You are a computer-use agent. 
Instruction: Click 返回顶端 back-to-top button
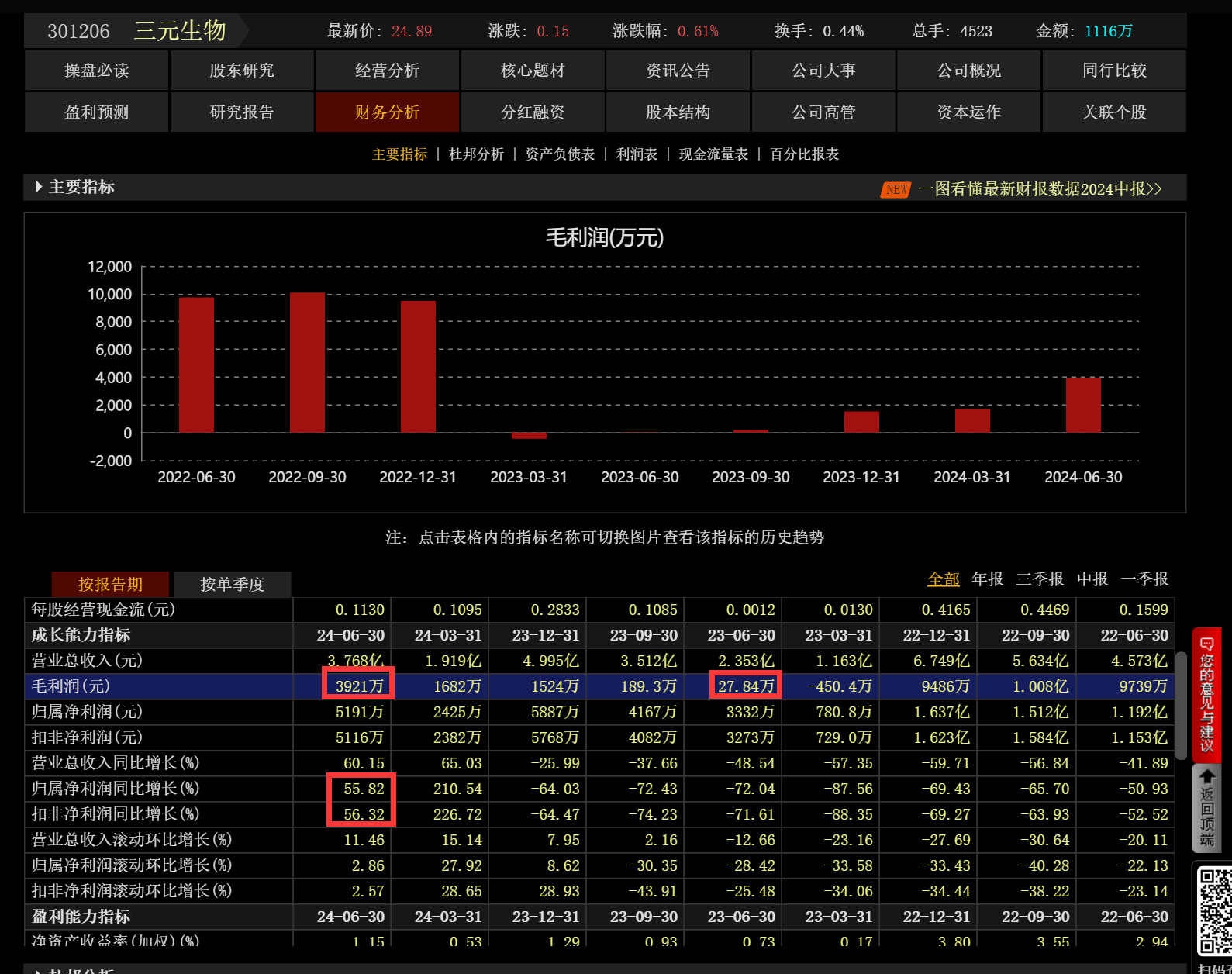[x=1207, y=808]
